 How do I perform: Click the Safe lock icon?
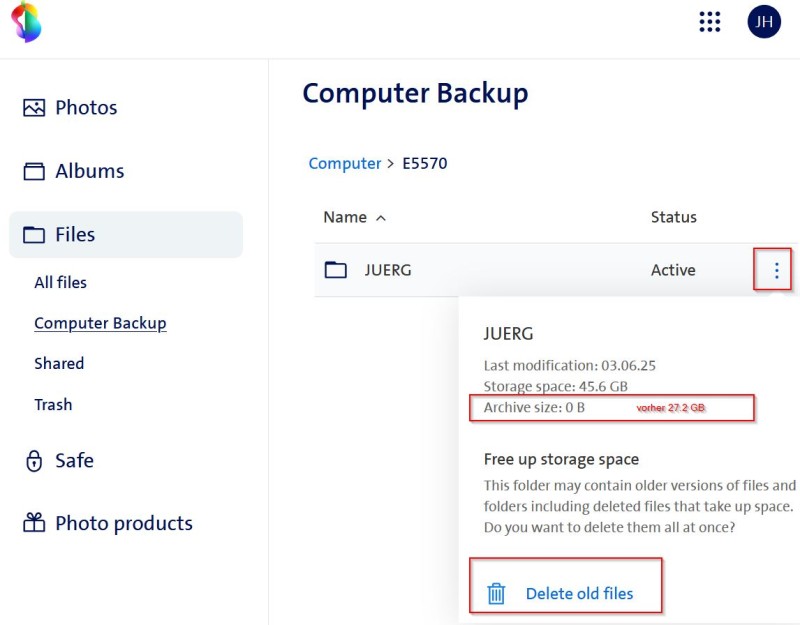click(x=34, y=461)
